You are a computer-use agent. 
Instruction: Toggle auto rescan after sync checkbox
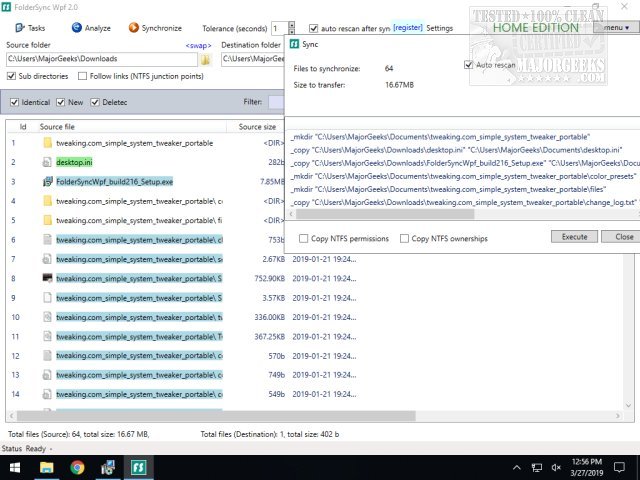coord(313,28)
